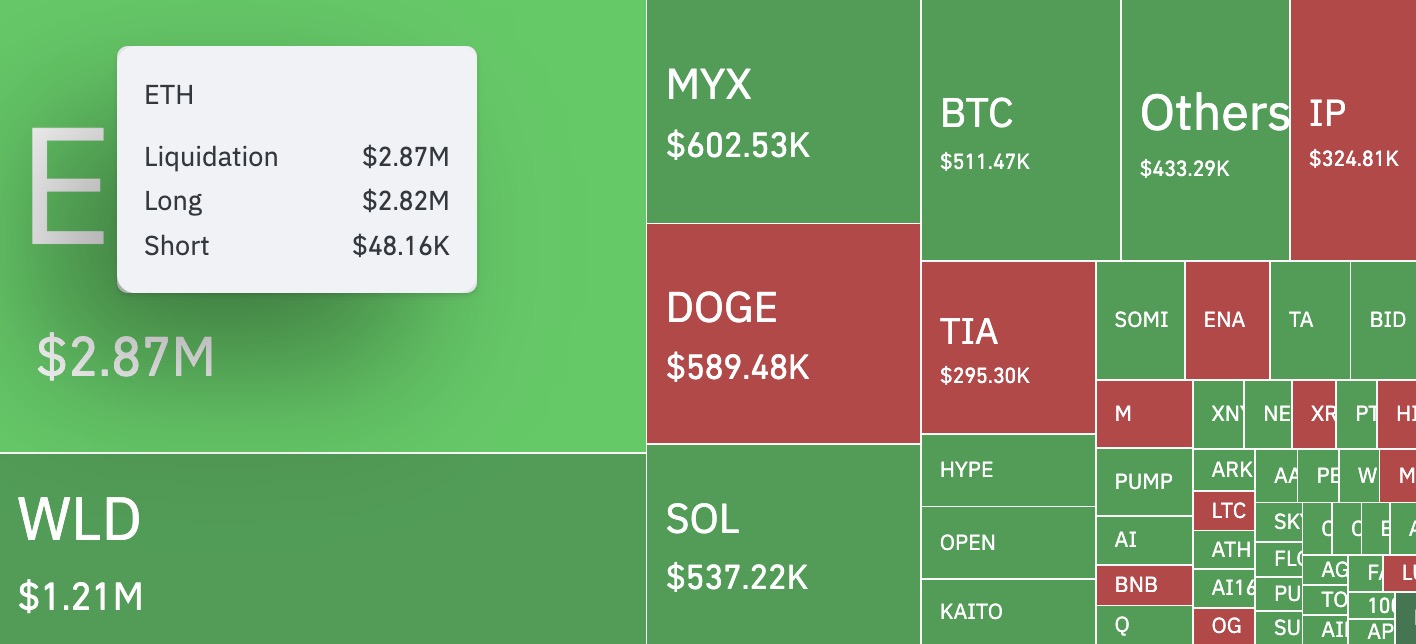Viewport: 1416px width, 644px height.
Task: Select the red BNB tile
Action: 1143,584
